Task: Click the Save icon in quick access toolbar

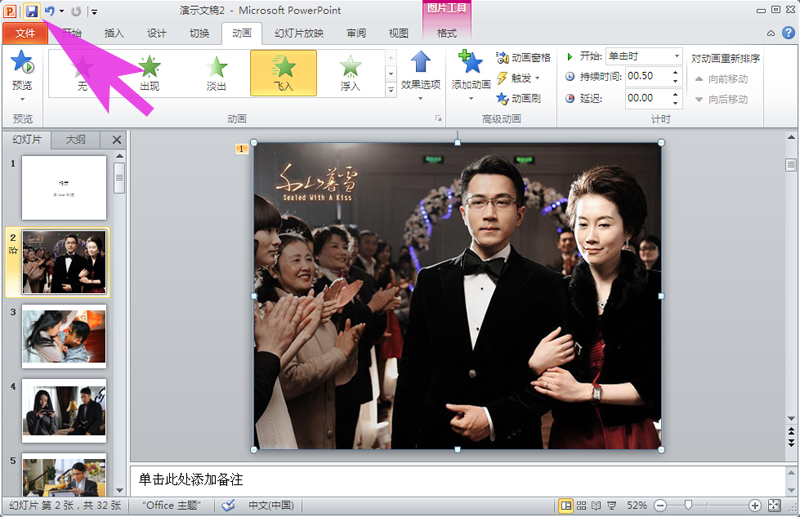Action: [31, 11]
